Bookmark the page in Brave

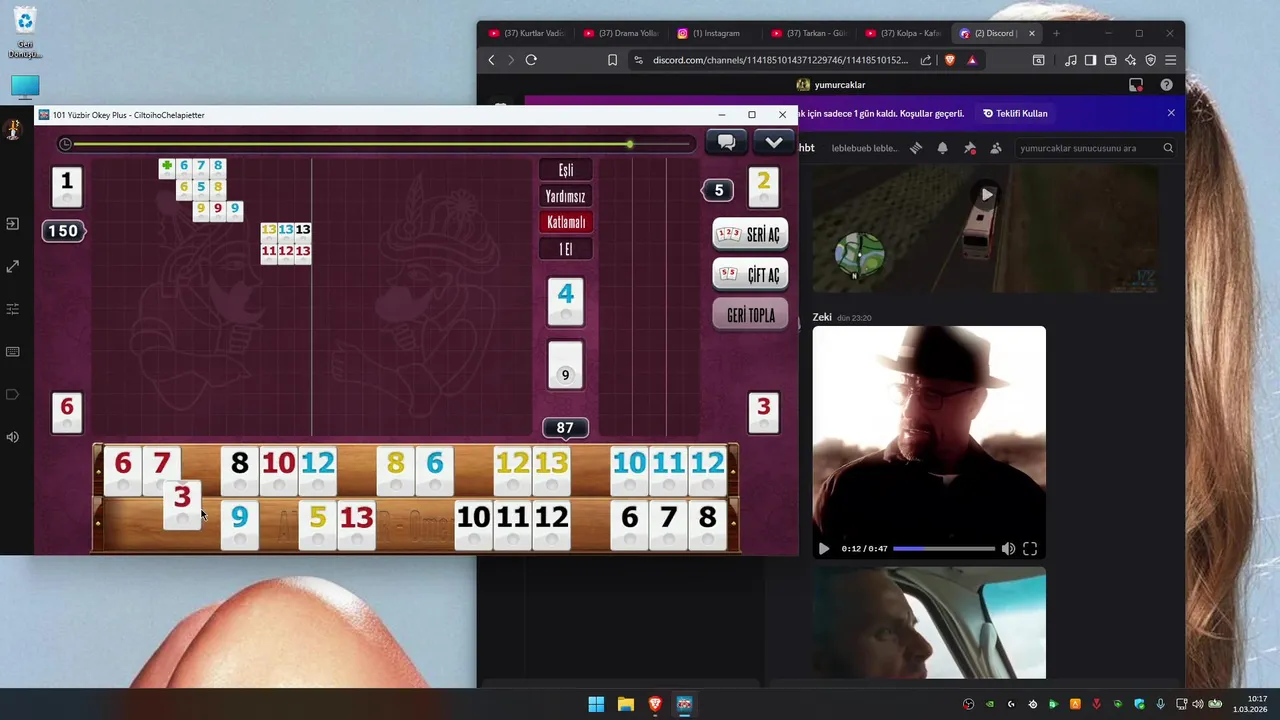(612, 60)
